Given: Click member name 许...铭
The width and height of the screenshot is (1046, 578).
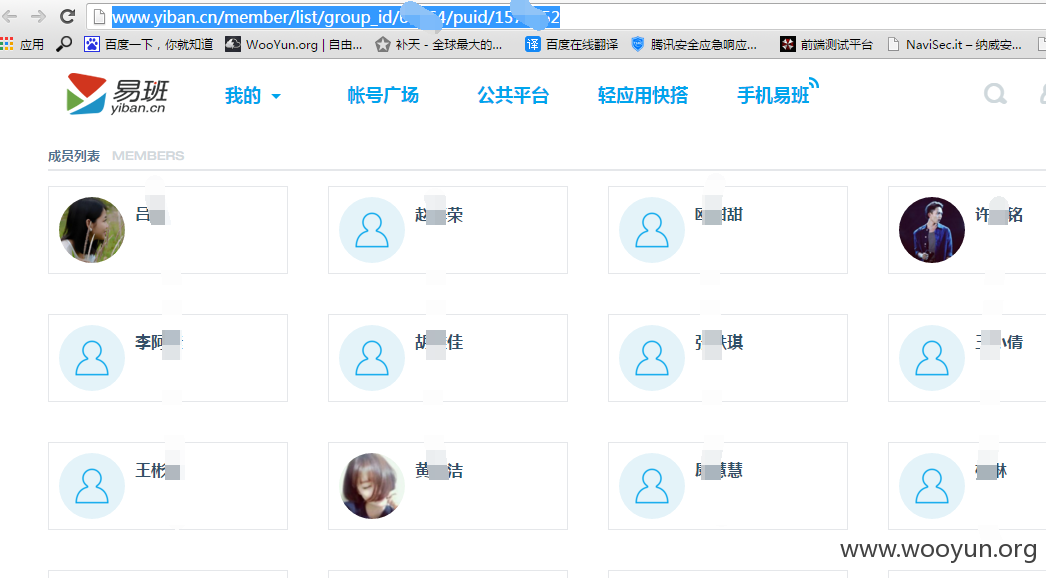Looking at the screenshot, I should coord(999,215).
